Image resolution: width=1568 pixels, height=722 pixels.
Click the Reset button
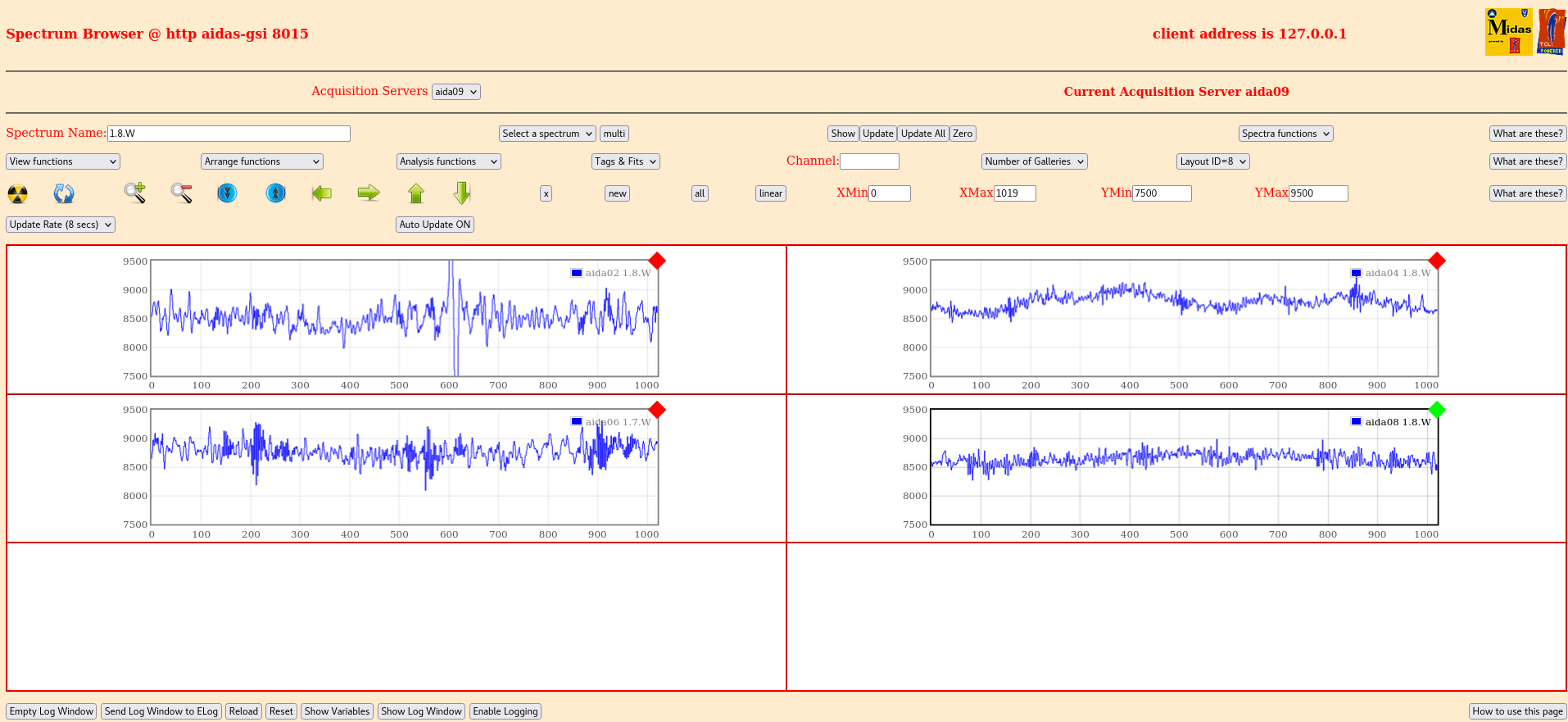tap(281, 711)
